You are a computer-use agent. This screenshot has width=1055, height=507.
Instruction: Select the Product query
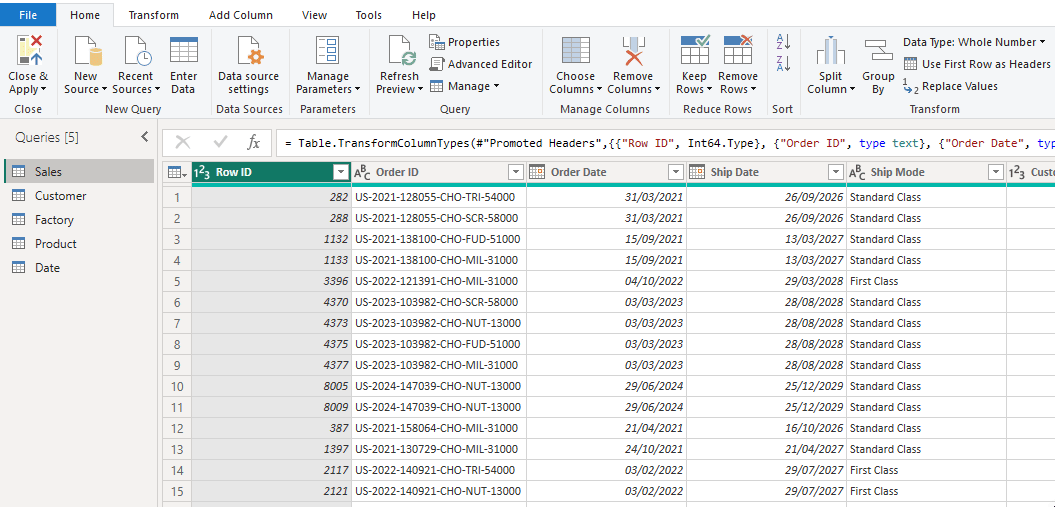click(x=79, y=243)
